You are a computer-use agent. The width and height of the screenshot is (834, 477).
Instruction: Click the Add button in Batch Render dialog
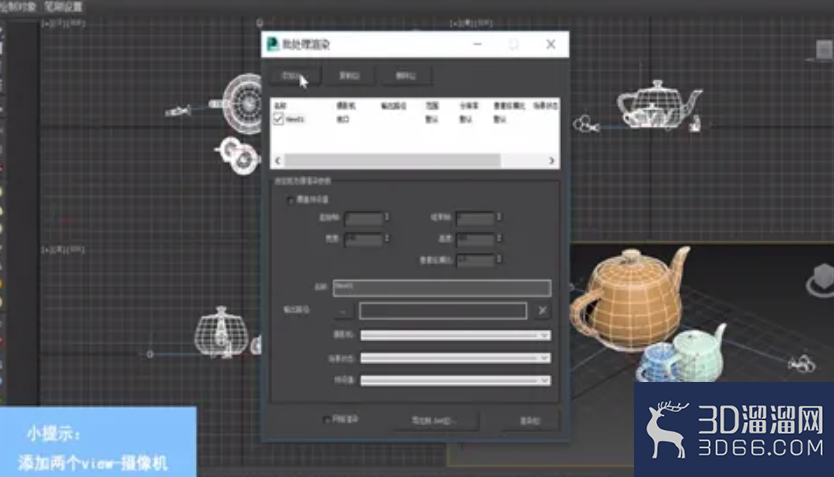[x=294, y=76]
